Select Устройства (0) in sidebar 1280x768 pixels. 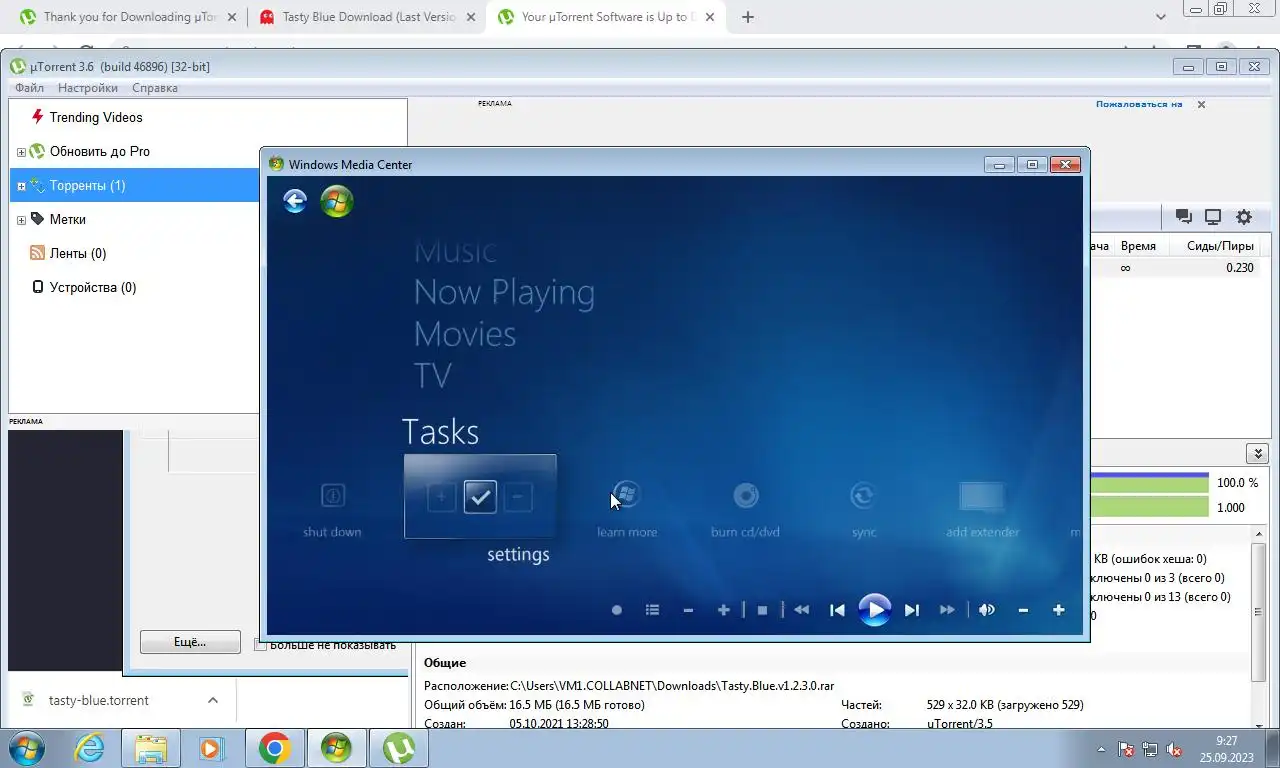point(92,287)
